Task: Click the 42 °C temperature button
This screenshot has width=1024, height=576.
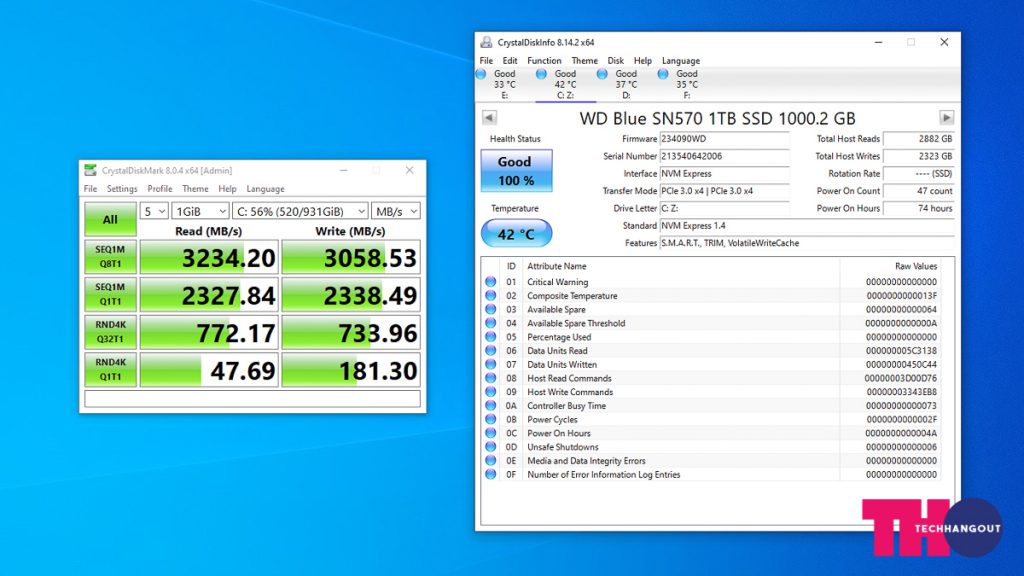Action: pyautogui.click(x=516, y=234)
